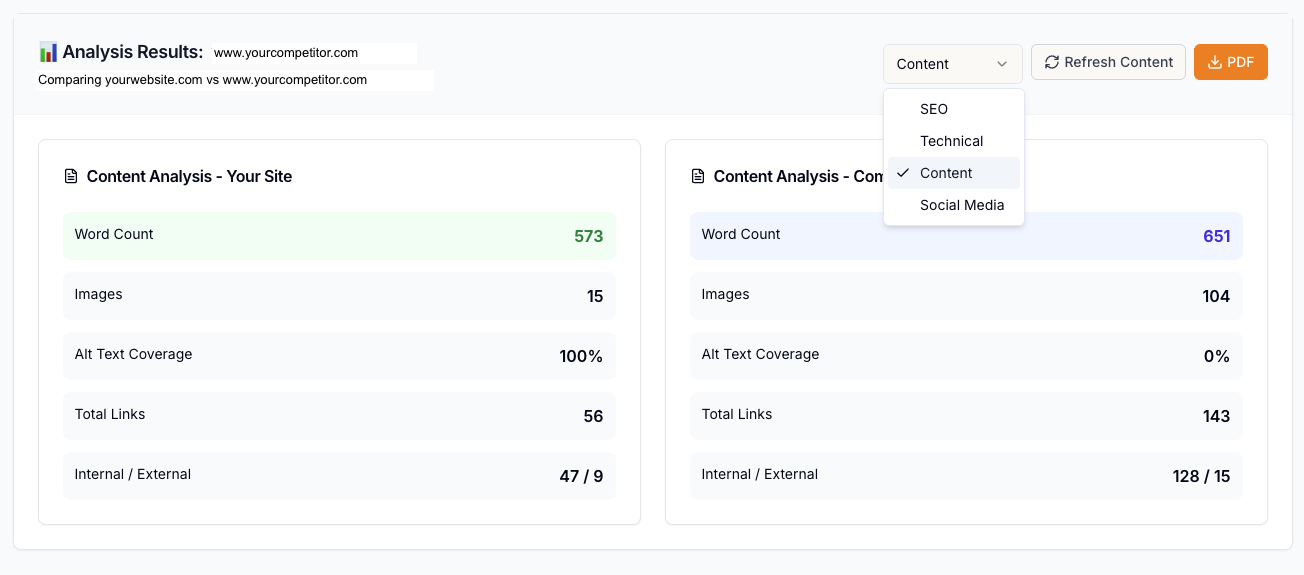Click the PDF download arrow icon
This screenshot has height=575, width=1304.
1215,62
